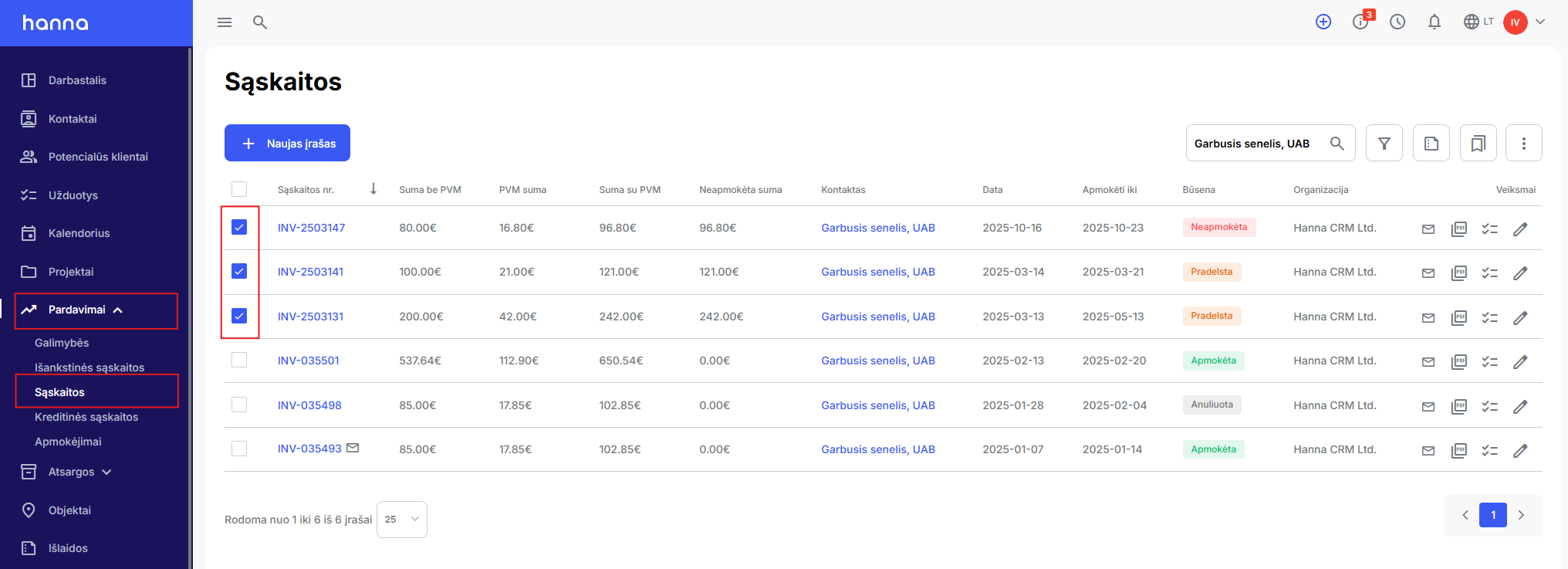Open PDF for invoice INV-2503141
1568x569 pixels.
coord(1459,273)
